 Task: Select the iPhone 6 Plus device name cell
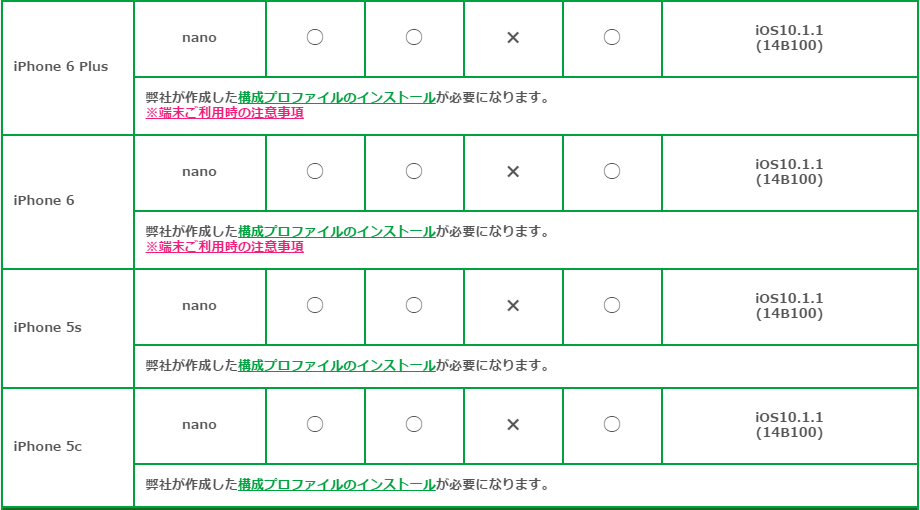click(68, 67)
